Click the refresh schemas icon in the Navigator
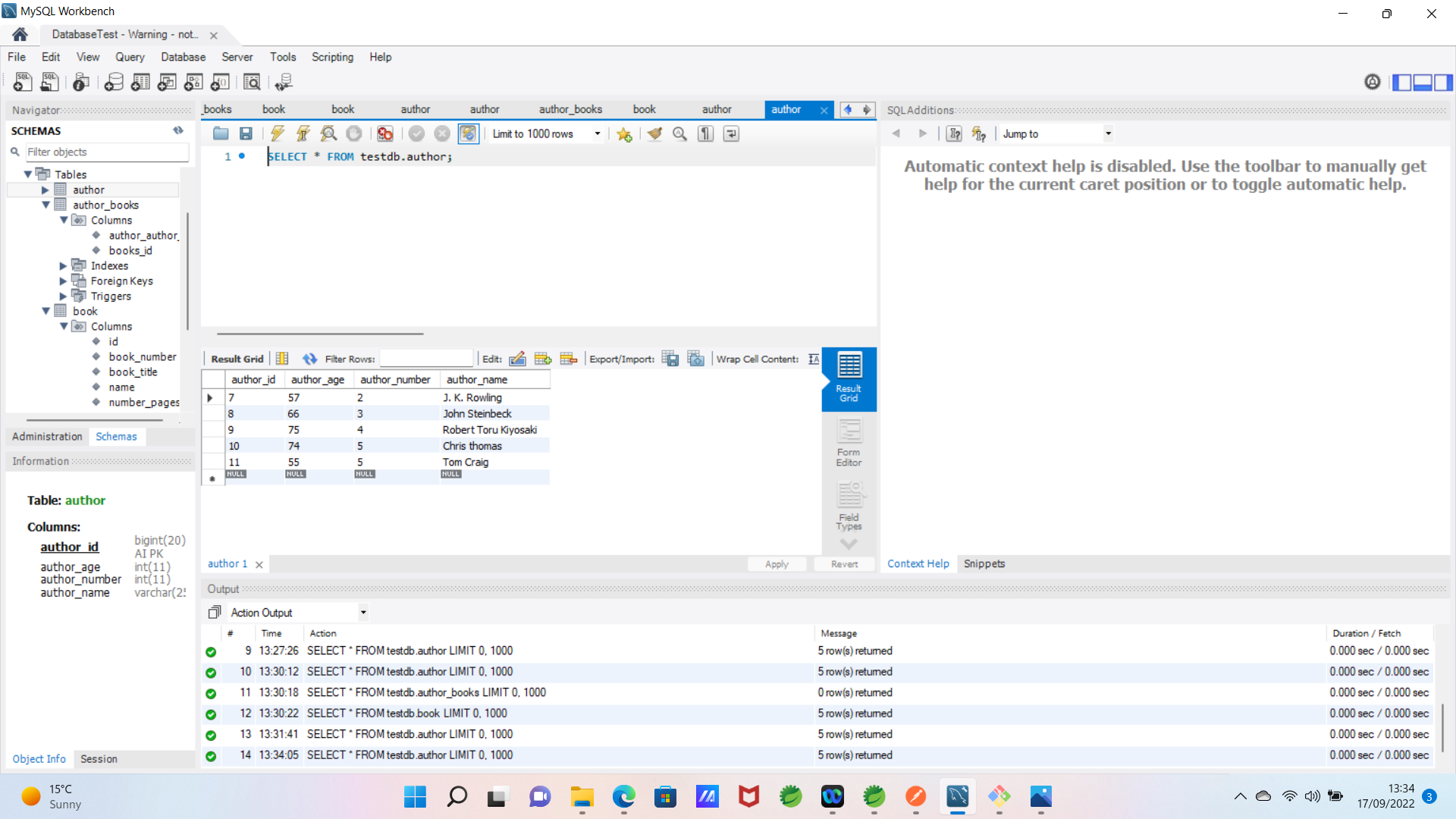 point(178,130)
